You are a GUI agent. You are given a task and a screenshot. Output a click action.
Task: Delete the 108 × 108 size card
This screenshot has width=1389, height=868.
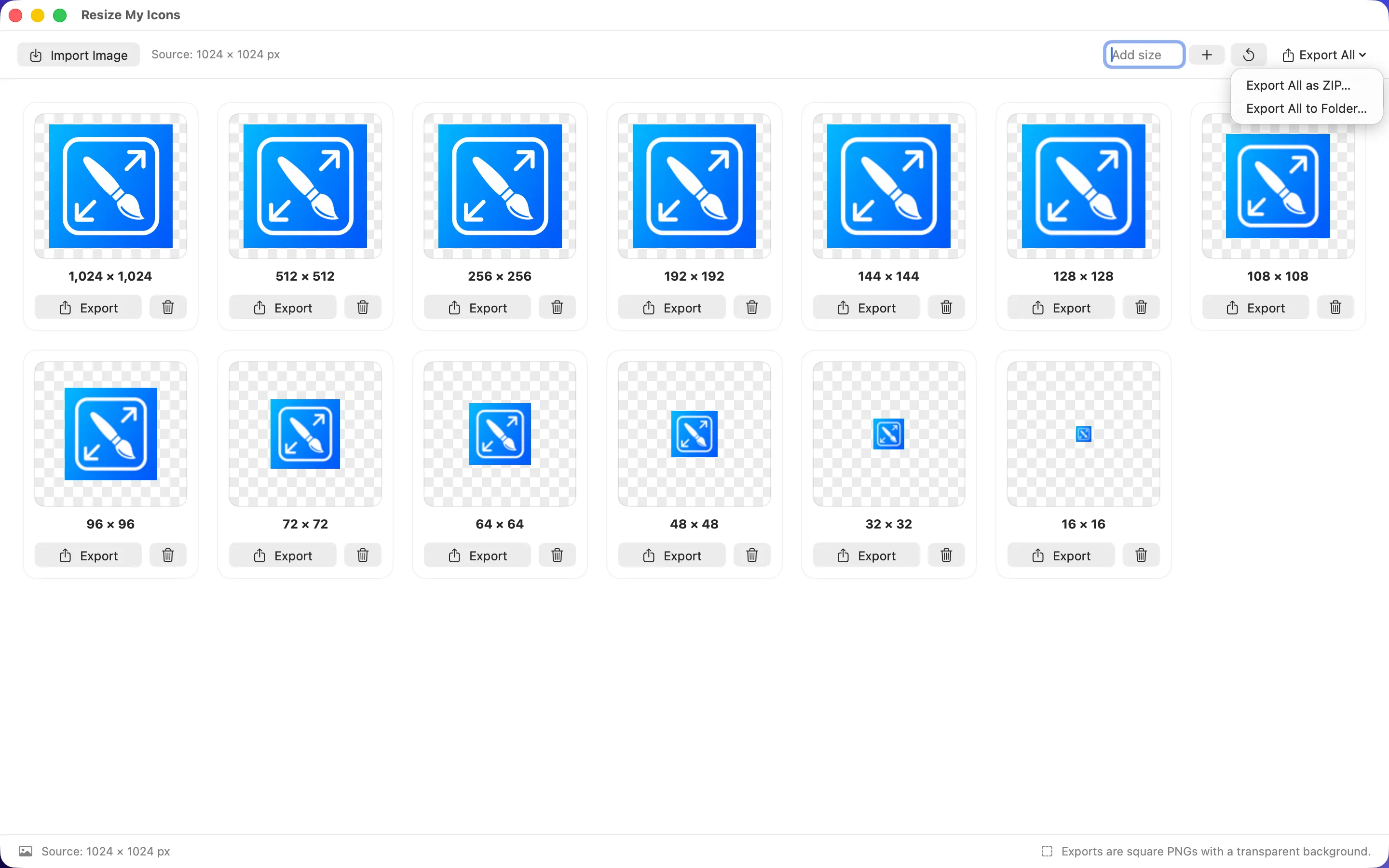1335,308
